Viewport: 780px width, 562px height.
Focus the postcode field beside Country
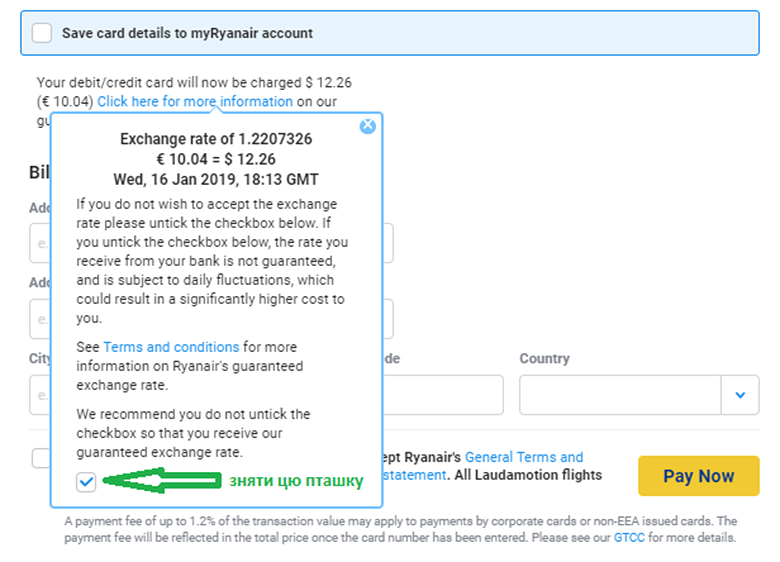click(x=442, y=395)
